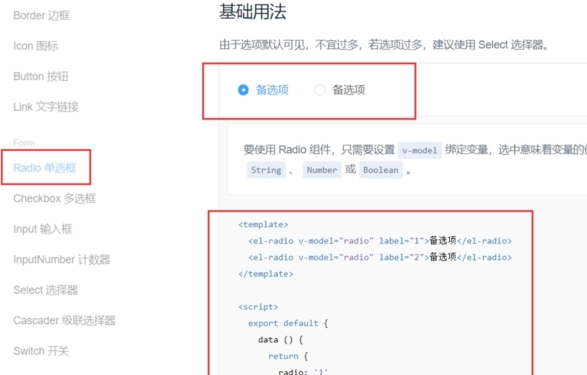This screenshot has height=375, width=587.
Task: Open Border 边框 in sidebar
Action: (x=42, y=15)
